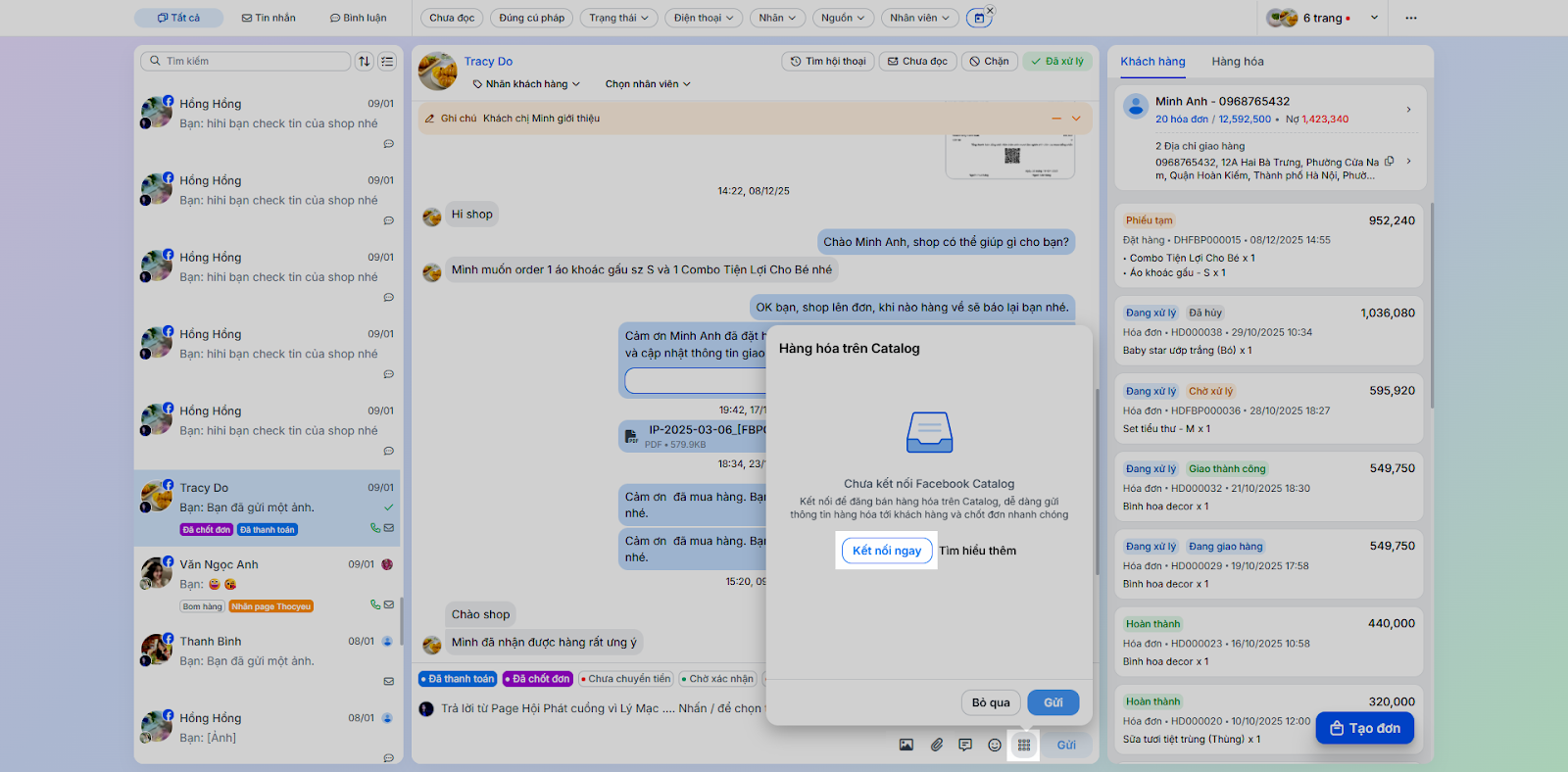This screenshot has height=772, width=1568.
Task: Click the pages avatar icon beside 6 trang
Action: click(x=1282, y=18)
